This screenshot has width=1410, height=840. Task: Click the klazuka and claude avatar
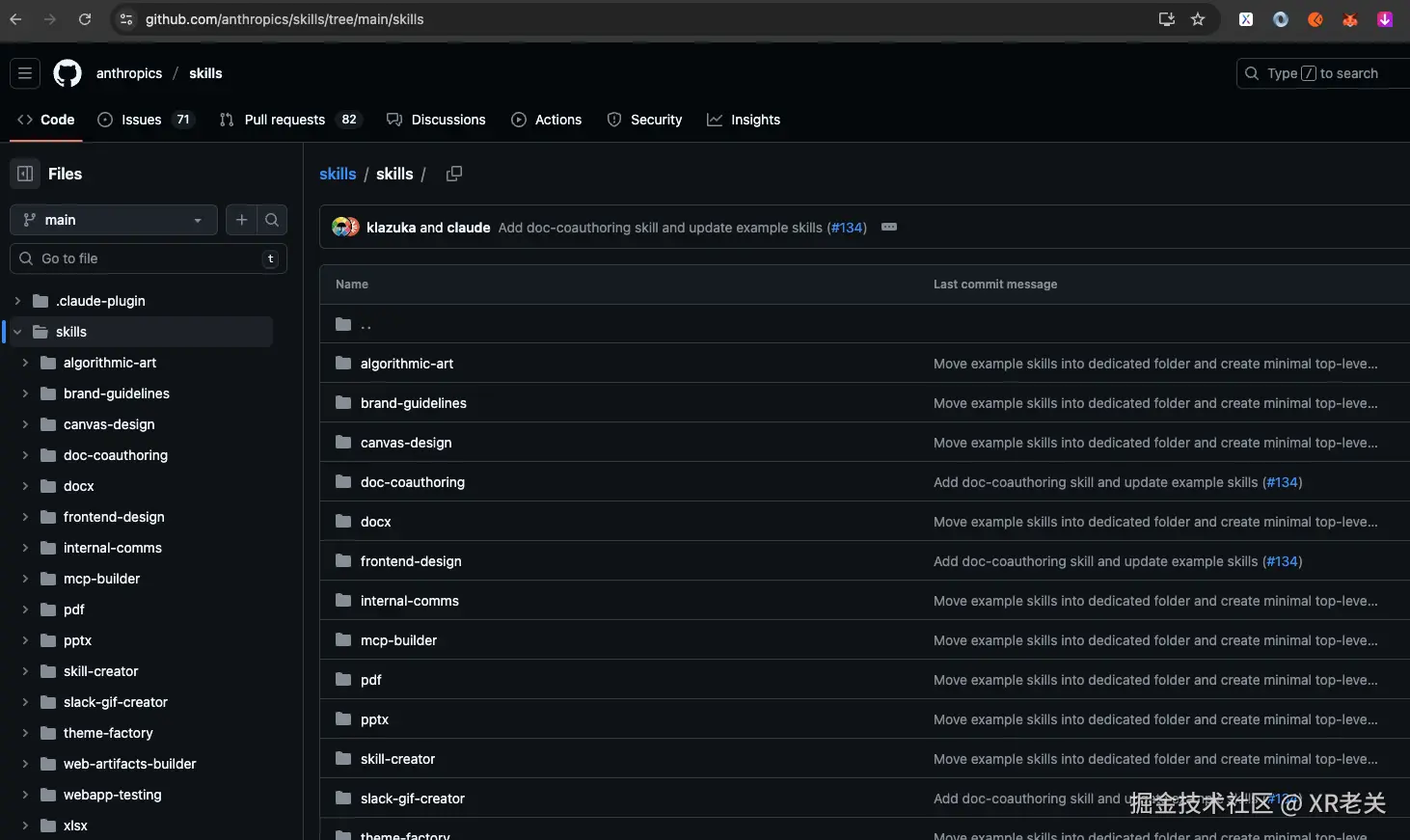point(345,228)
